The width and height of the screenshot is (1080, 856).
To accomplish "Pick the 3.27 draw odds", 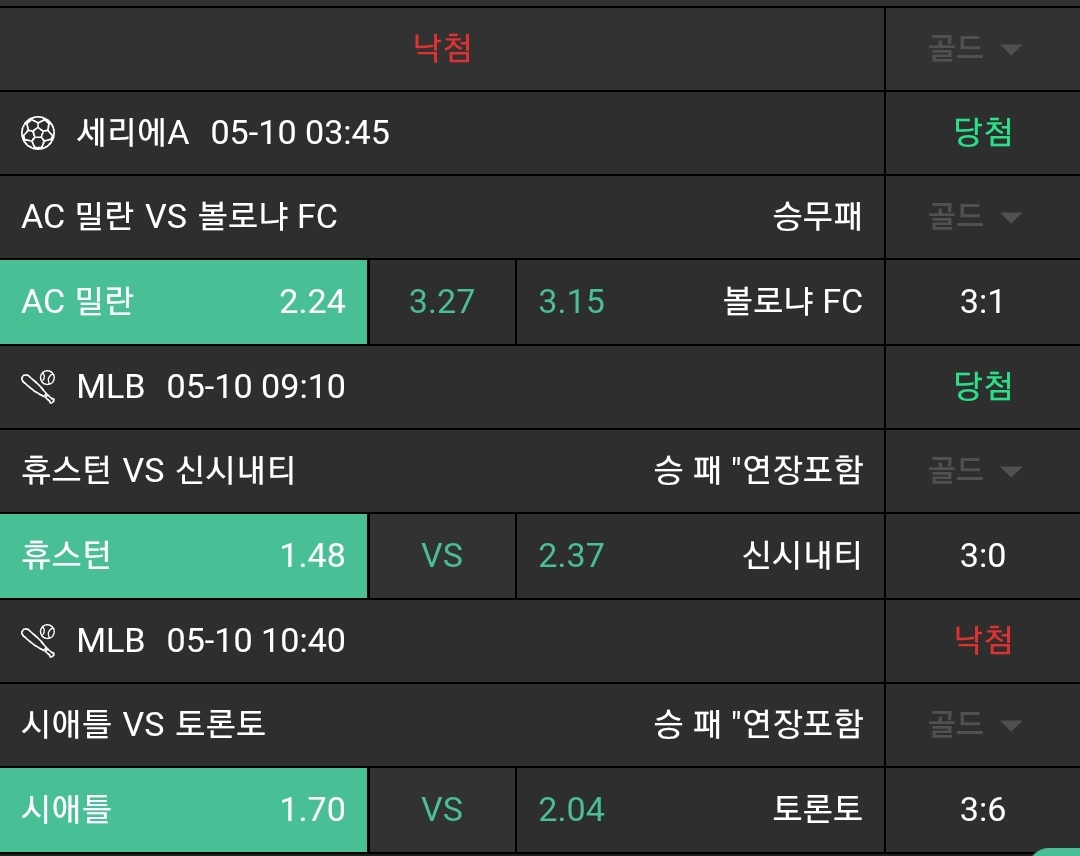I will pos(442,302).
